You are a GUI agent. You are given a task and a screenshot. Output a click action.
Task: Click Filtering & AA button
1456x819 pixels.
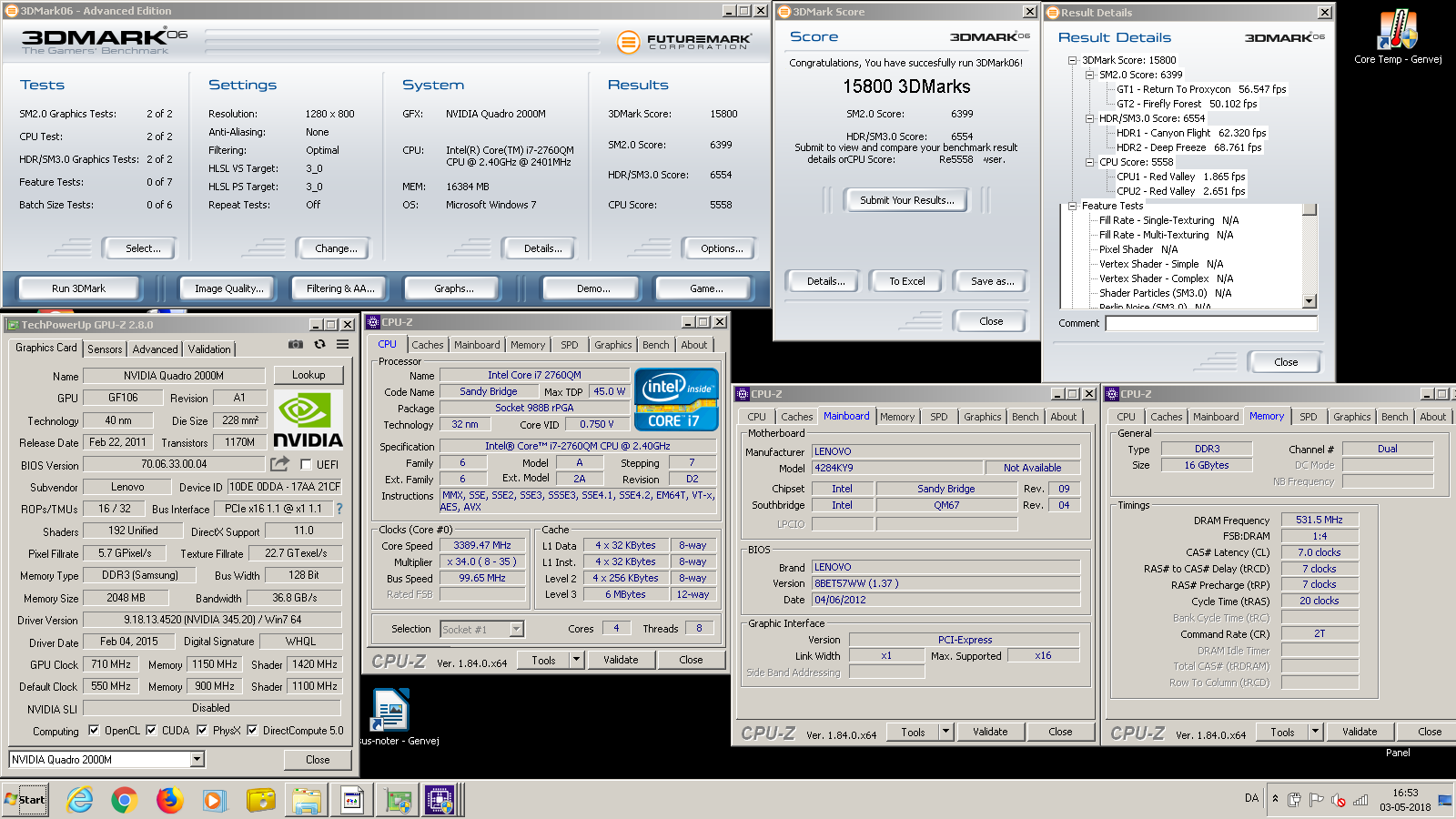click(x=340, y=288)
